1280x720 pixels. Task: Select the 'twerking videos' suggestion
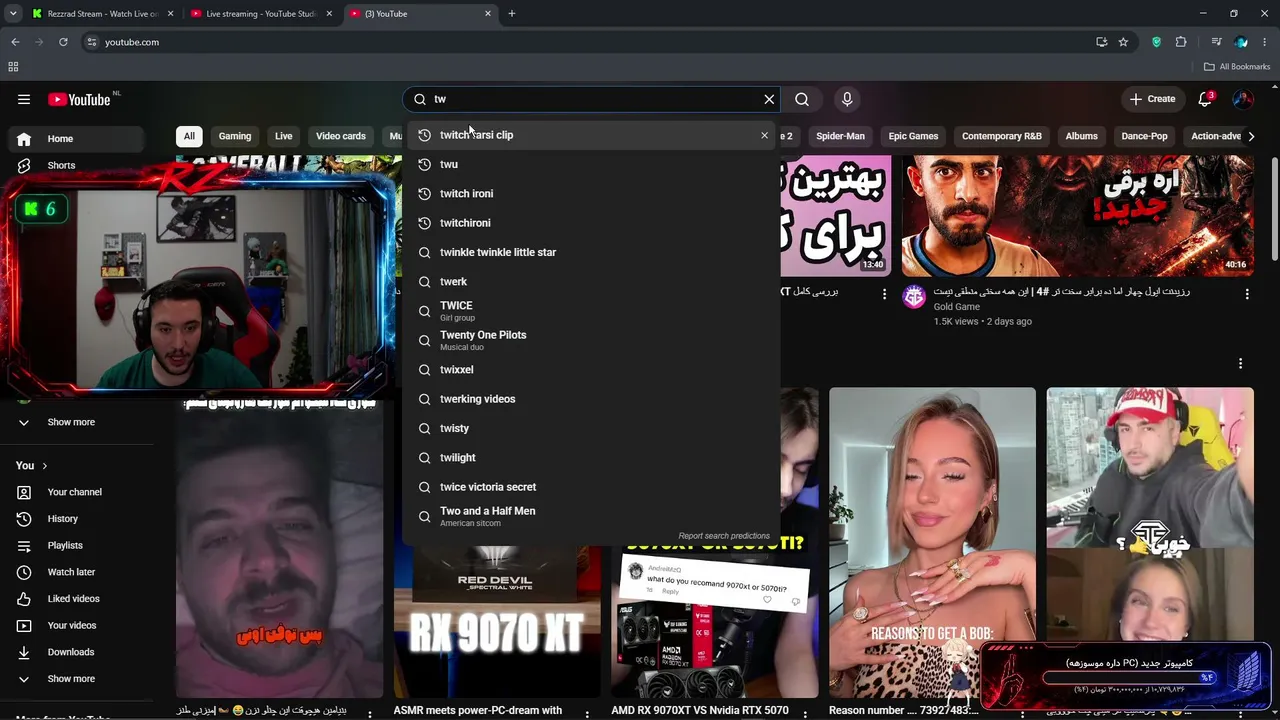(592, 399)
